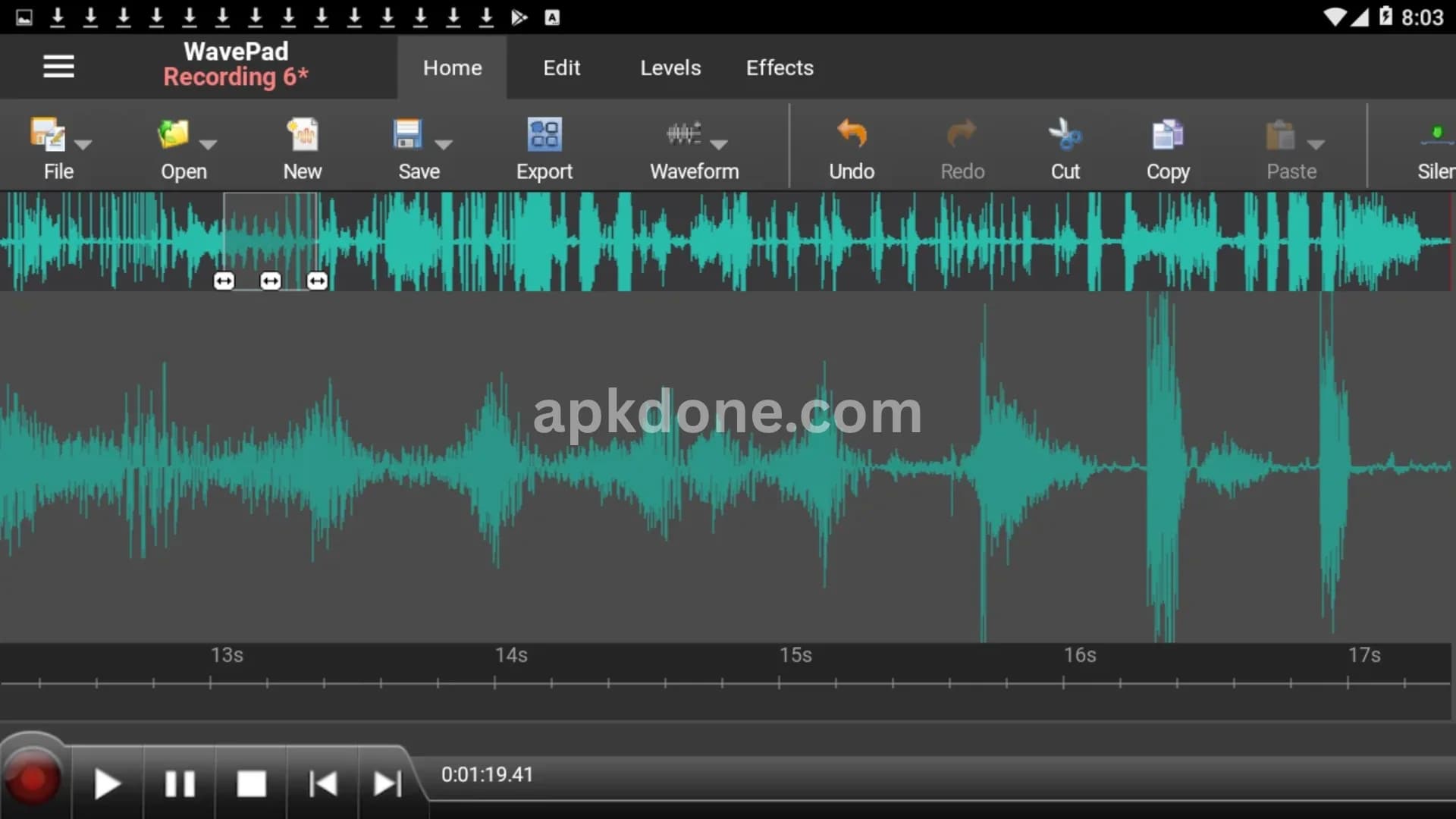Click the 13s timeline marker
The image size is (1456, 819).
[x=227, y=654]
